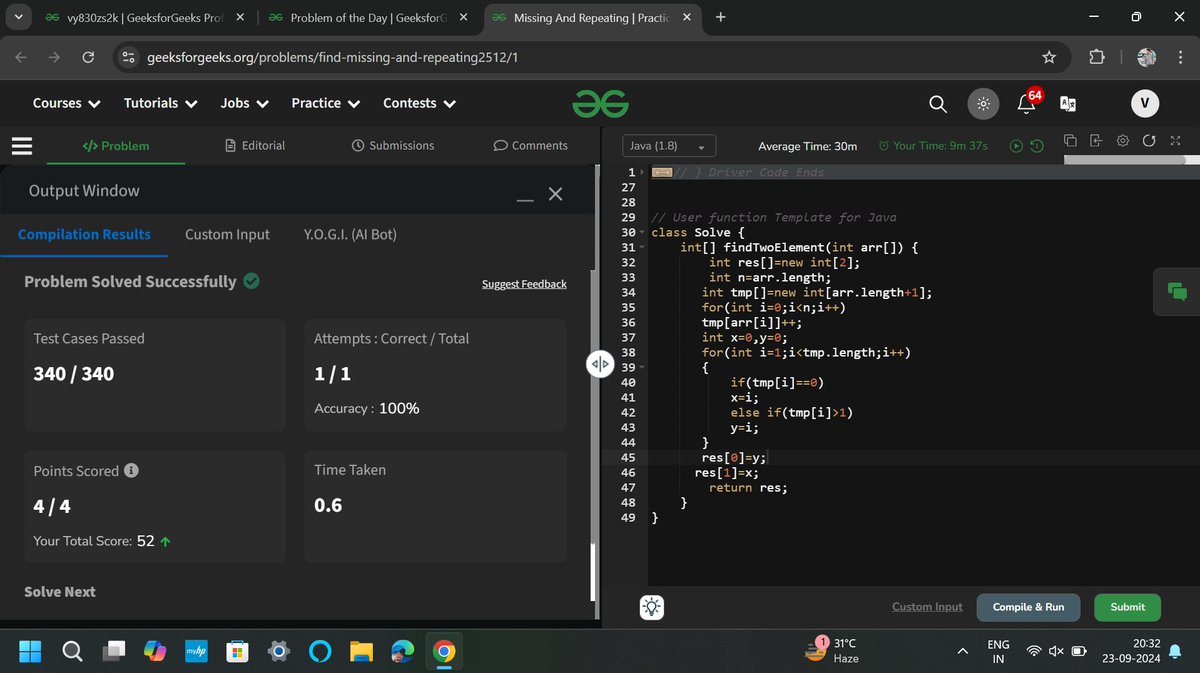Click the panel splitter arrows handle

click(x=598, y=365)
